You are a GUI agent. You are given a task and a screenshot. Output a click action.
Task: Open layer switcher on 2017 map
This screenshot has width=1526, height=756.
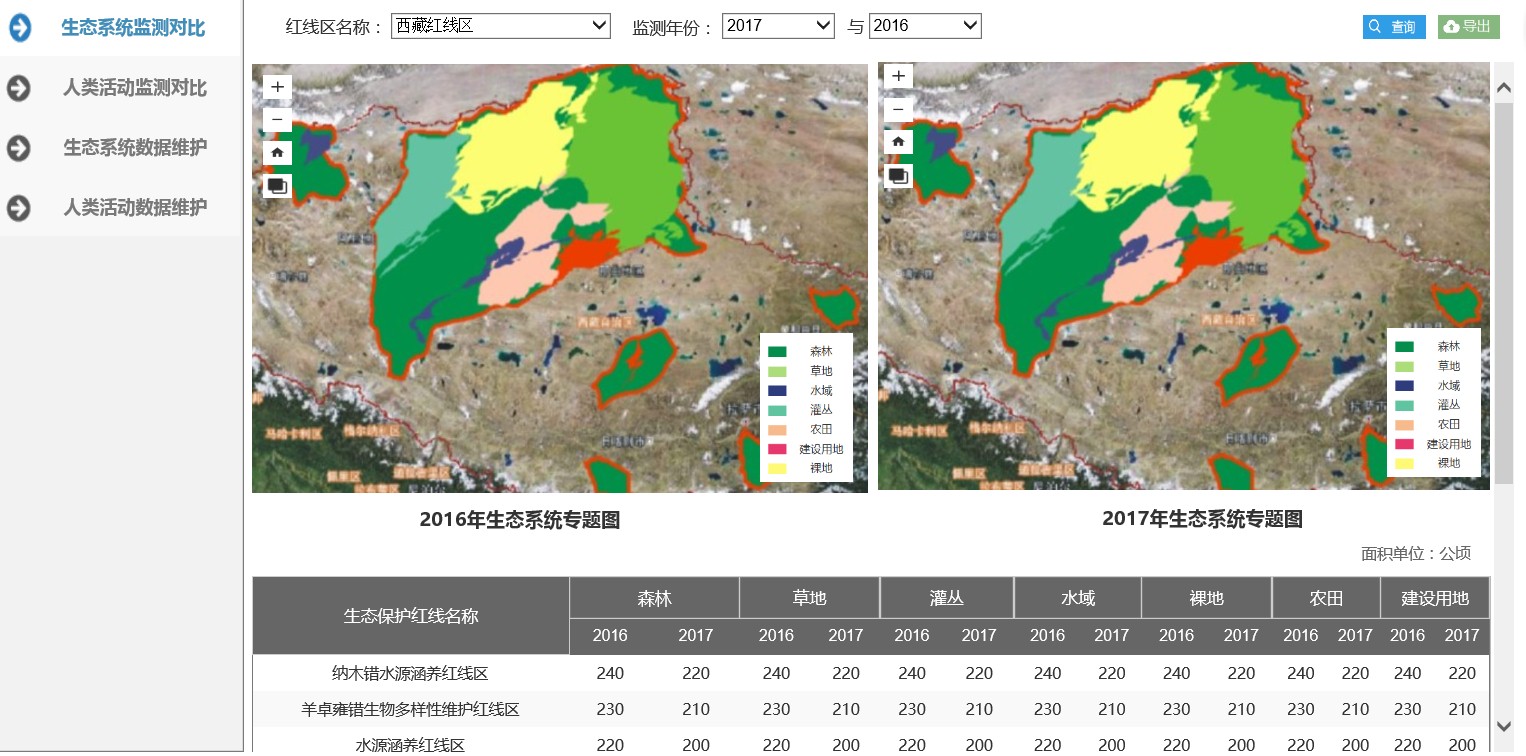coord(898,176)
